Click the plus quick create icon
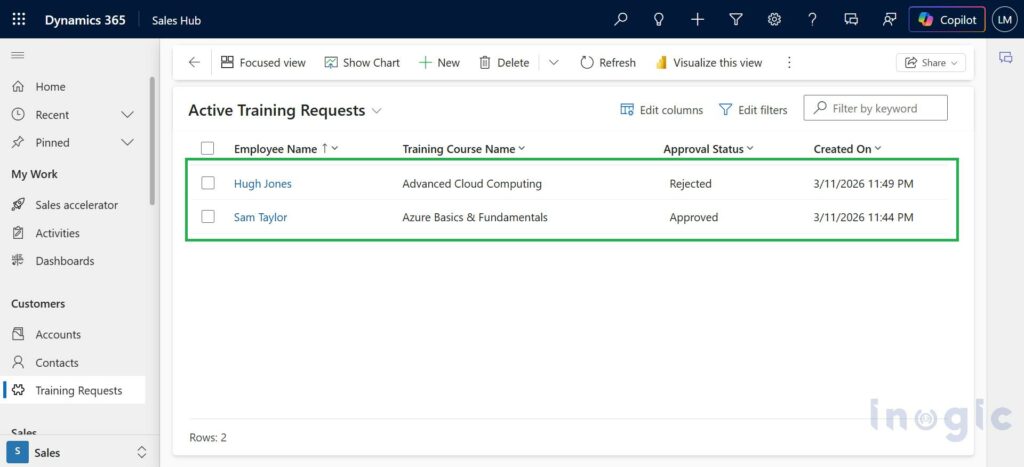1024x467 pixels. [x=697, y=20]
